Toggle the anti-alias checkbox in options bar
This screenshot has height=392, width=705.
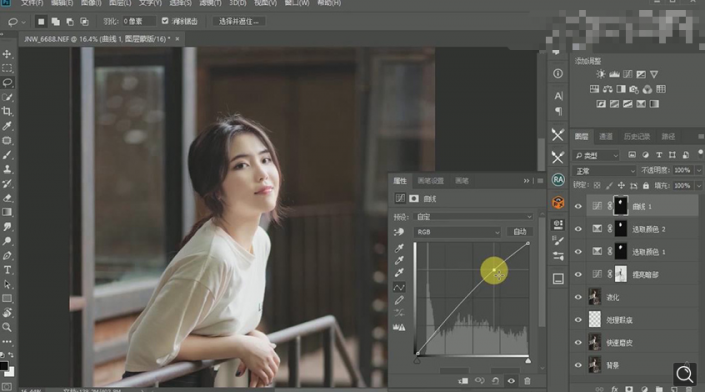[165, 21]
